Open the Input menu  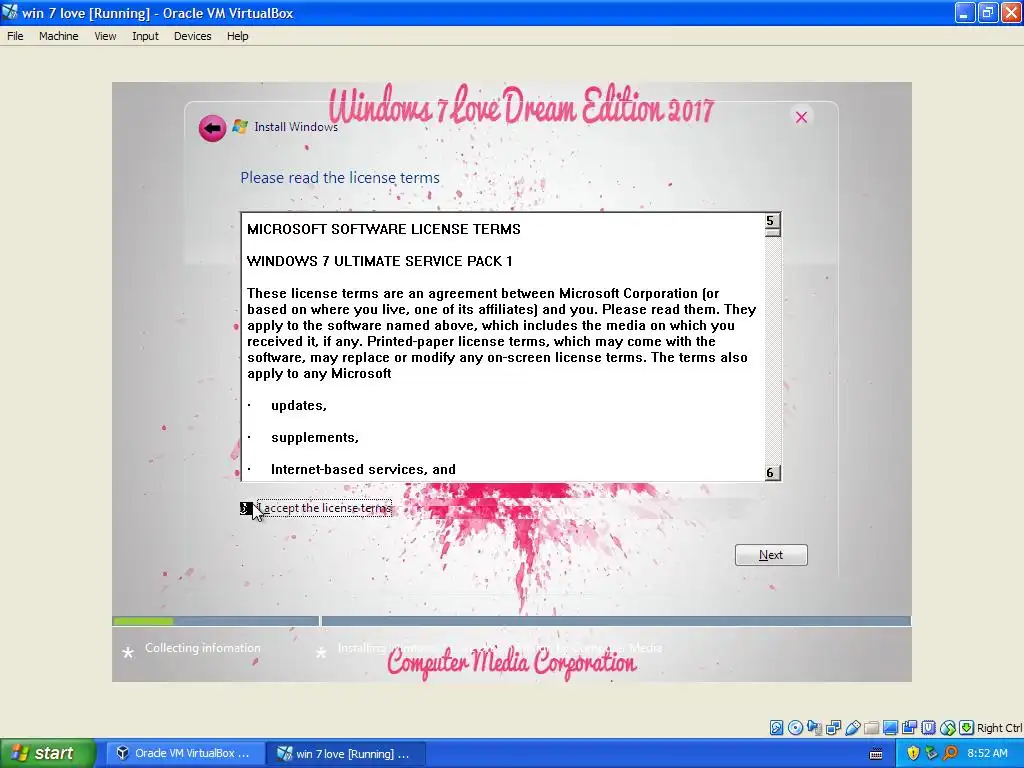145,36
